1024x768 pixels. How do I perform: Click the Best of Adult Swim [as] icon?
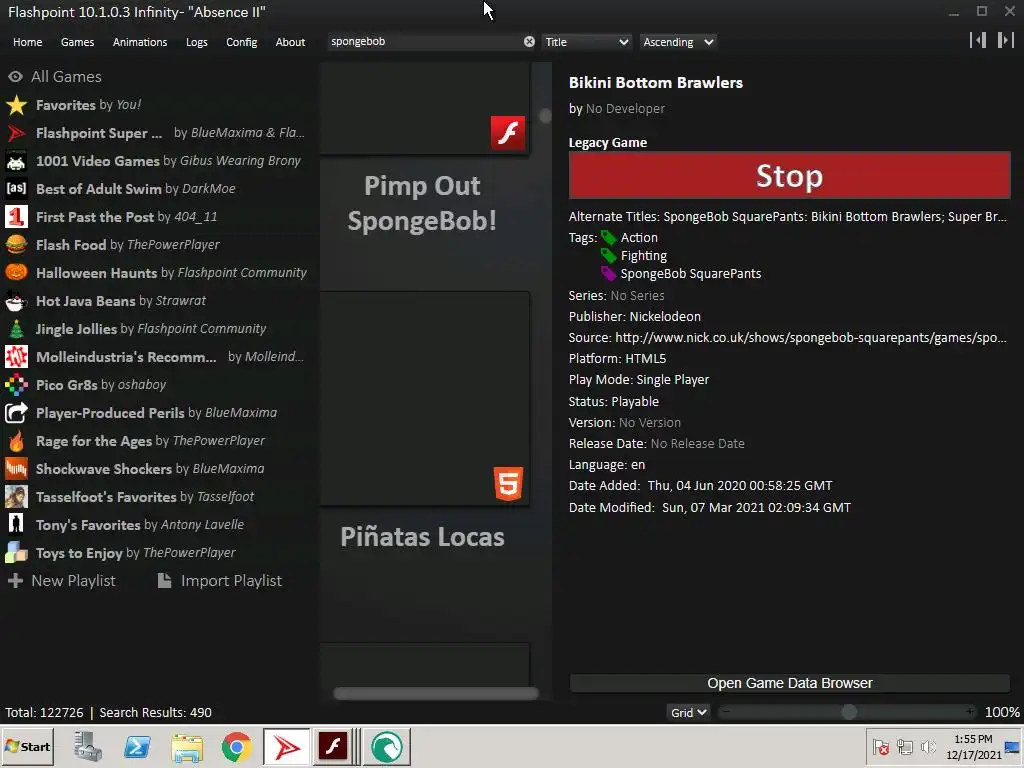[16, 189]
